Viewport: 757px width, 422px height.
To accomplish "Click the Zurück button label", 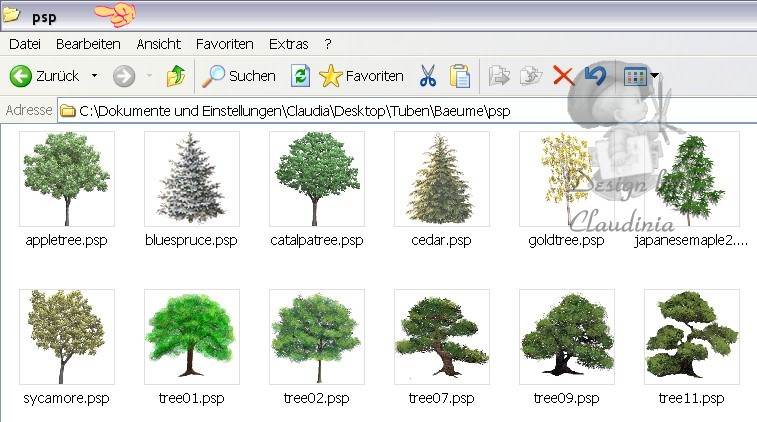I will pyautogui.click(x=57, y=76).
